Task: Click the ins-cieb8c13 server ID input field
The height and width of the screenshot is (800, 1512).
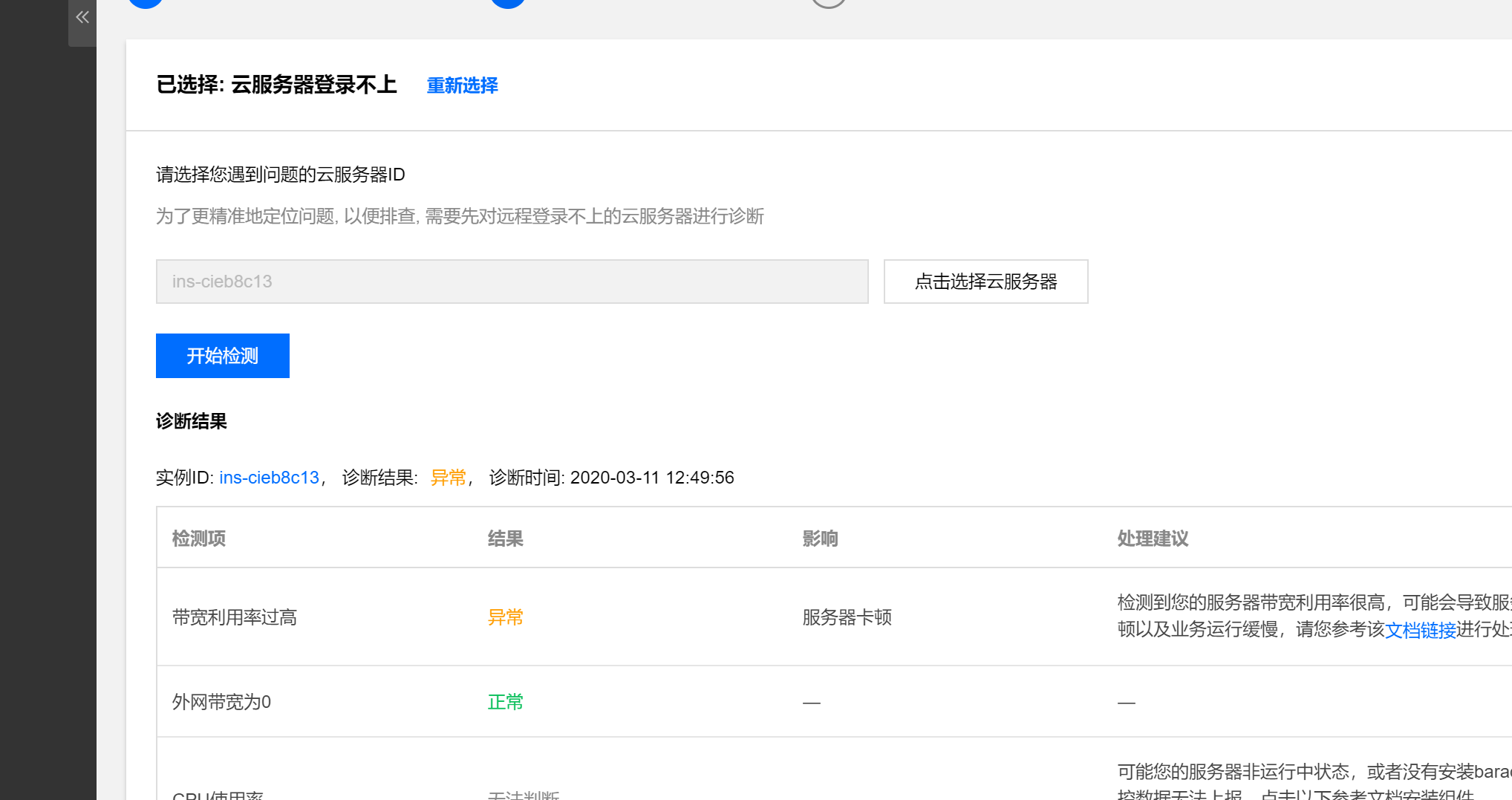Action: click(x=512, y=282)
